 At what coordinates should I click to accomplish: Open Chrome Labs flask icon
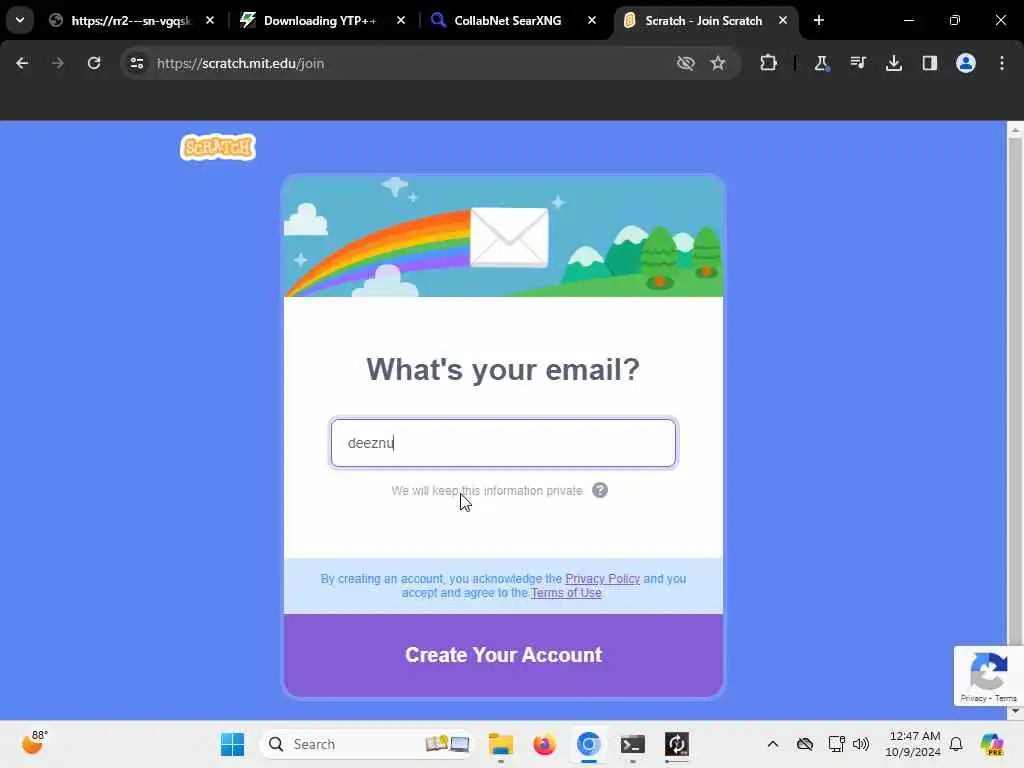pyautogui.click(x=822, y=63)
